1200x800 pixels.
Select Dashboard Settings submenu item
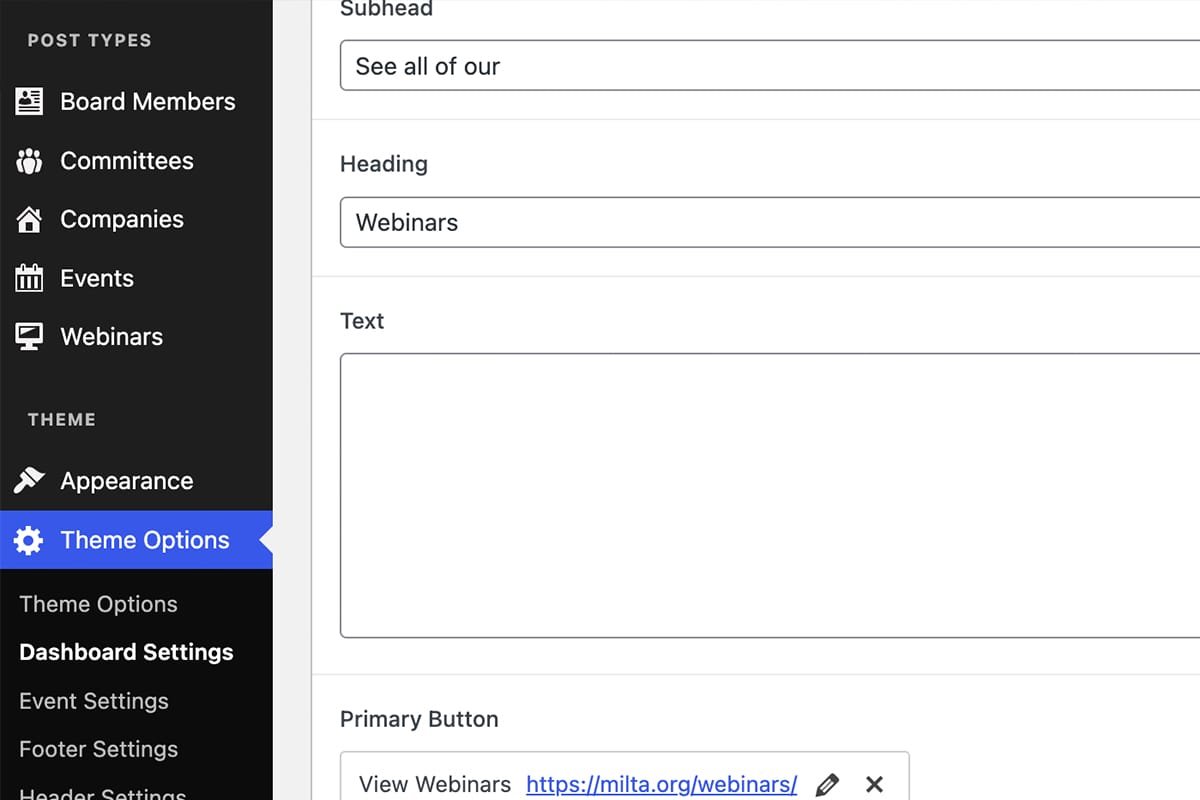point(126,652)
